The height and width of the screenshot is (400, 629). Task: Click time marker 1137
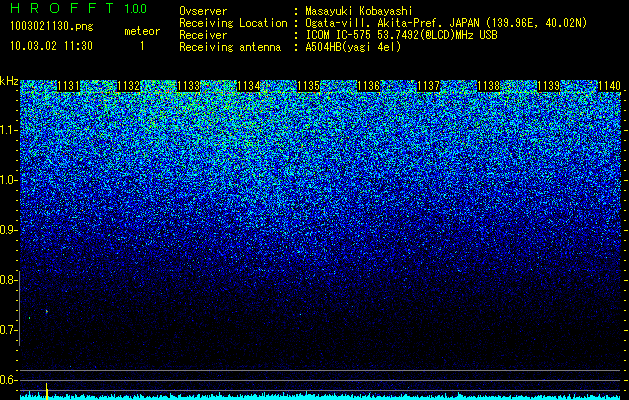[429, 86]
